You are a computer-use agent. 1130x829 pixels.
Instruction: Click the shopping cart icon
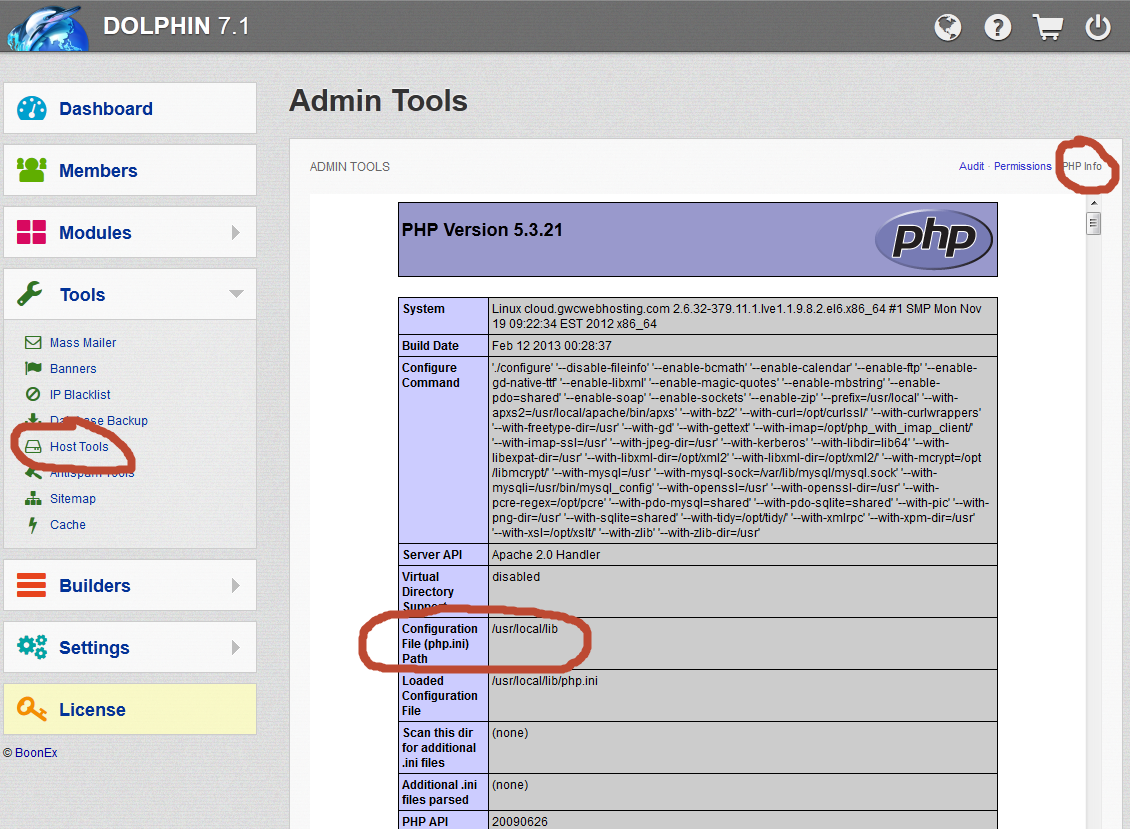click(1047, 27)
